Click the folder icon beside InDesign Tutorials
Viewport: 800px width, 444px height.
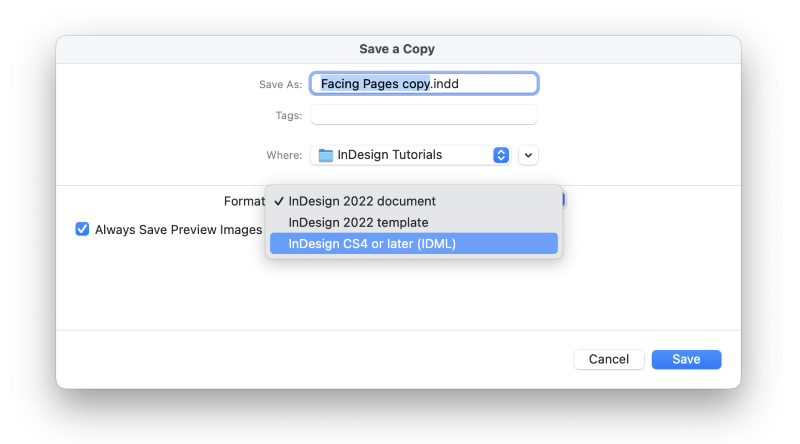(326, 155)
